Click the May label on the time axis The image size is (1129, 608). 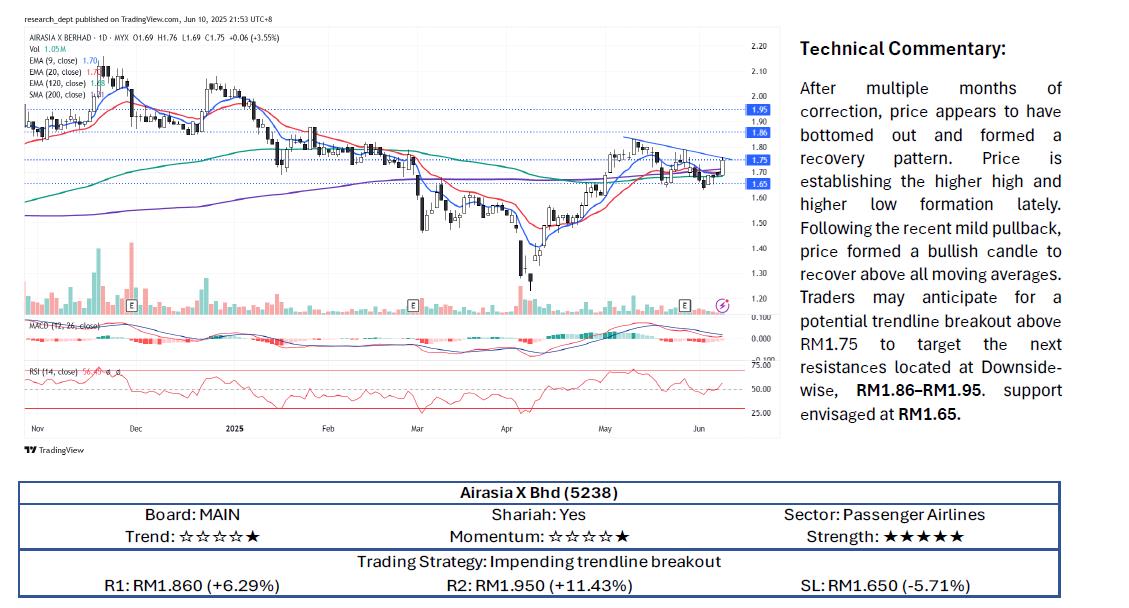point(605,429)
